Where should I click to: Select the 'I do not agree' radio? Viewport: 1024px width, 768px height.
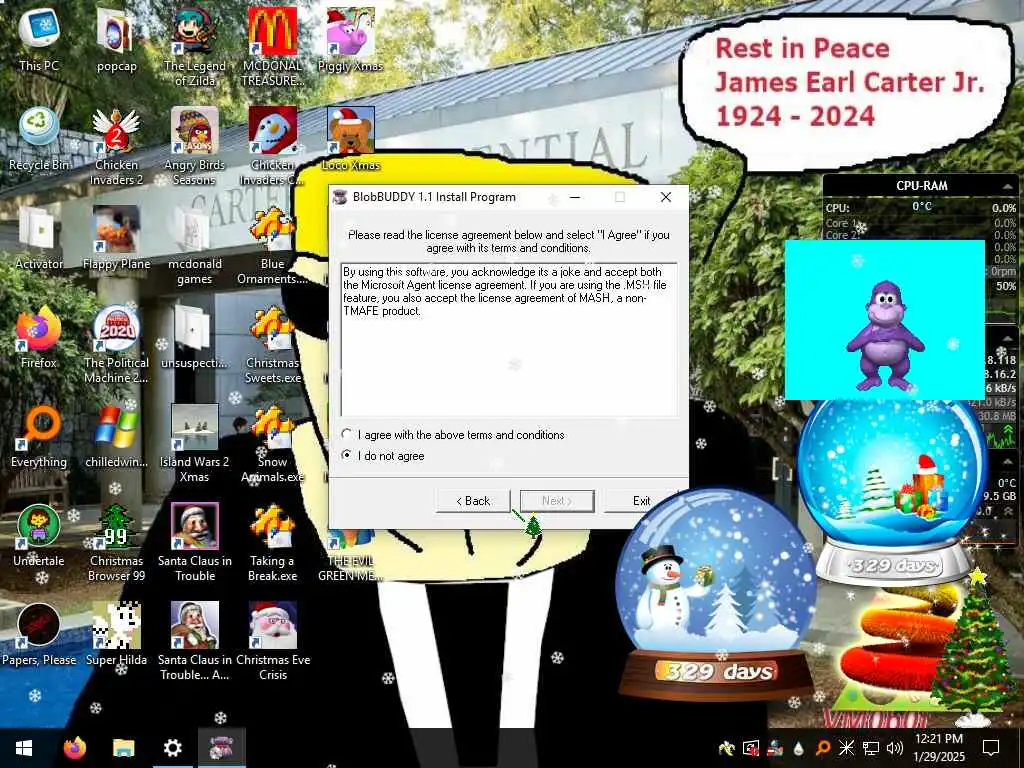[347, 455]
